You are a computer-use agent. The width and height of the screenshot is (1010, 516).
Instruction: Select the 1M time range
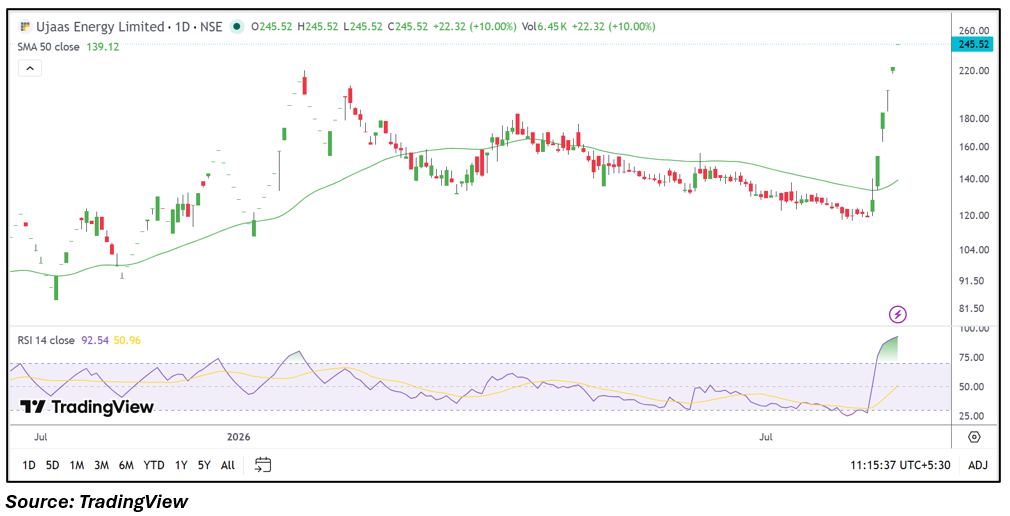click(77, 465)
